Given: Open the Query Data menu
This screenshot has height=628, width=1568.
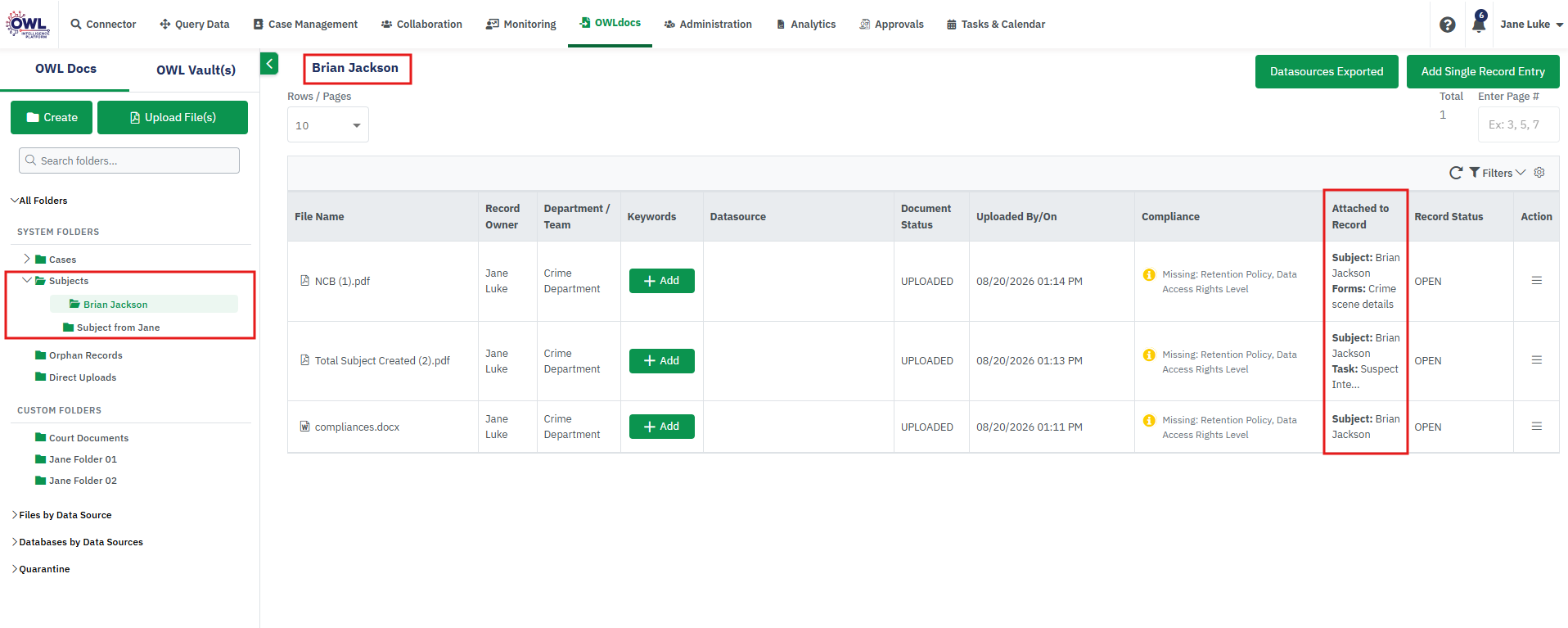Looking at the screenshot, I should [195, 25].
